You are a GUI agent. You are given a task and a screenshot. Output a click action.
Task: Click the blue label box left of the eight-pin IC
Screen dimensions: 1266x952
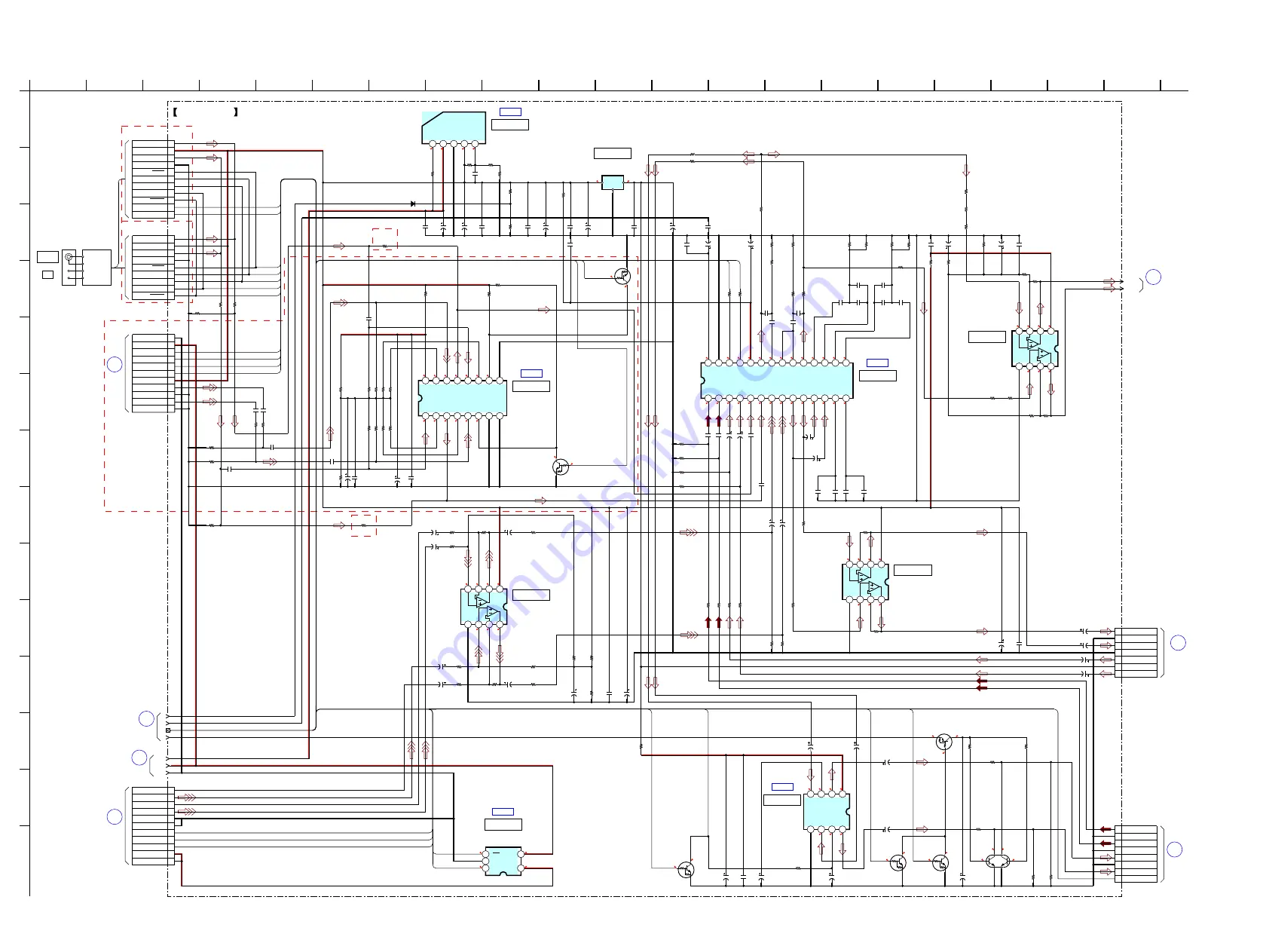[x=782, y=787]
